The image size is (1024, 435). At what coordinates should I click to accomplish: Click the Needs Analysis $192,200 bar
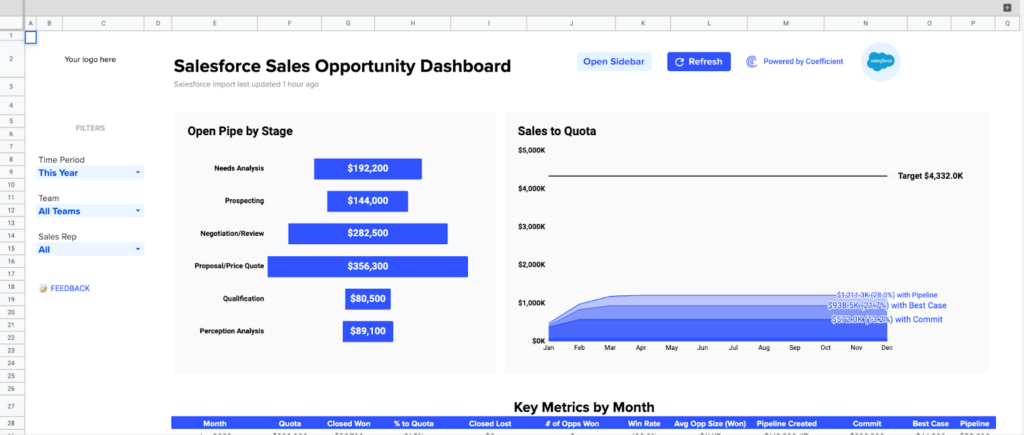[367, 169]
